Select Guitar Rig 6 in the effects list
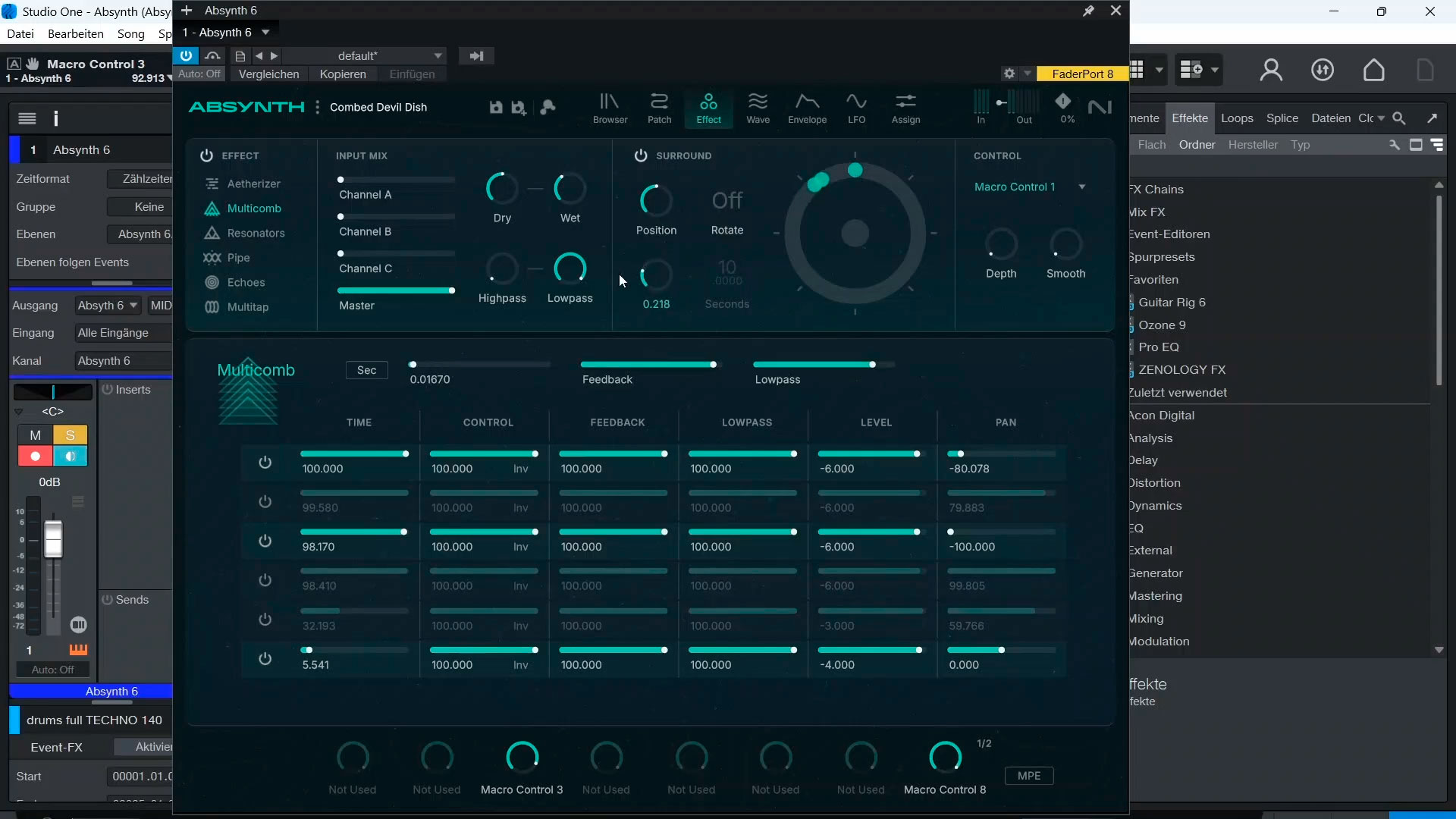This screenshot has height=819, width=1456. coord(1172,302)
